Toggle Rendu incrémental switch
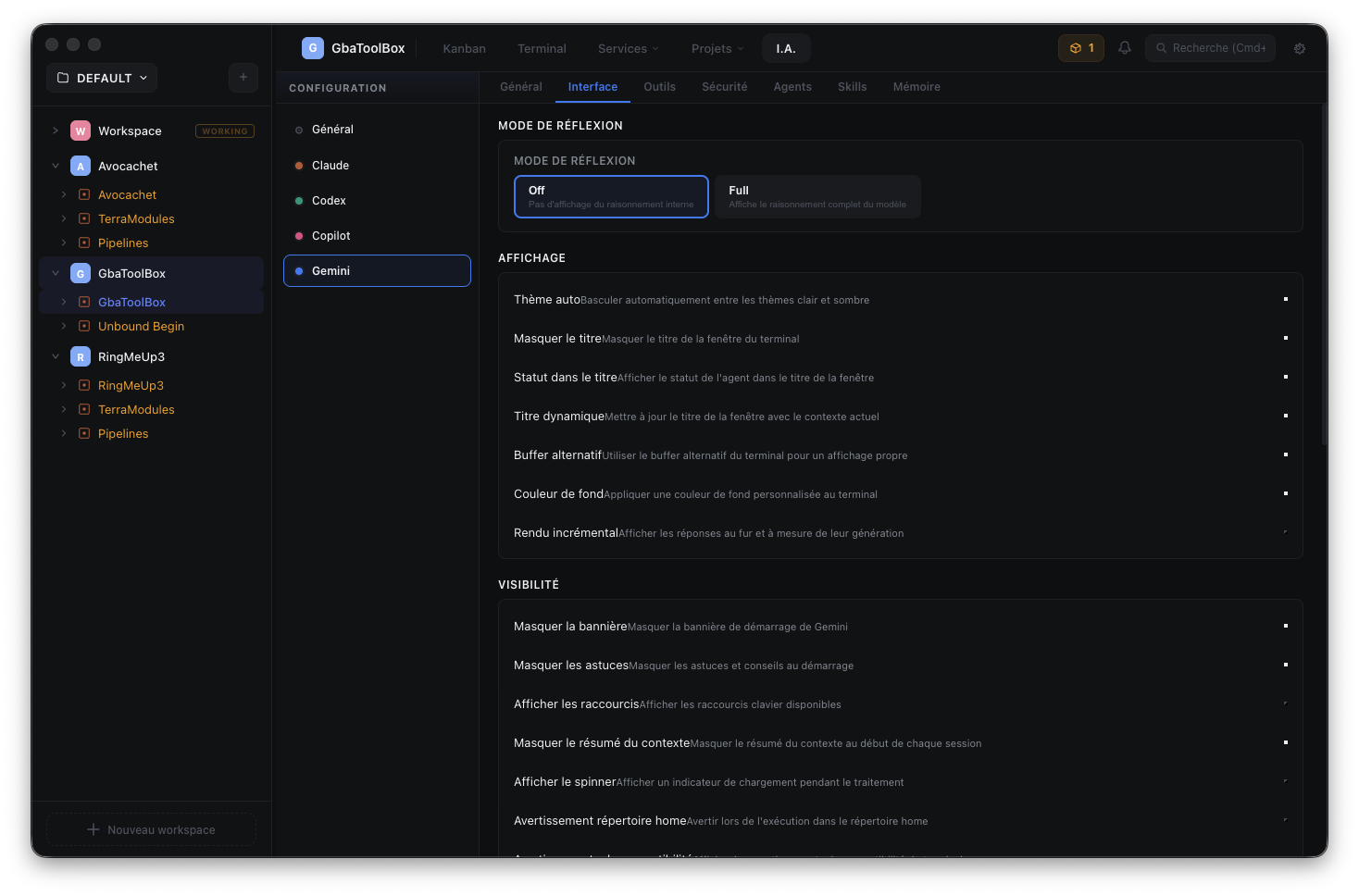Screen dimensions: 1359x896 coord(1286,532)
